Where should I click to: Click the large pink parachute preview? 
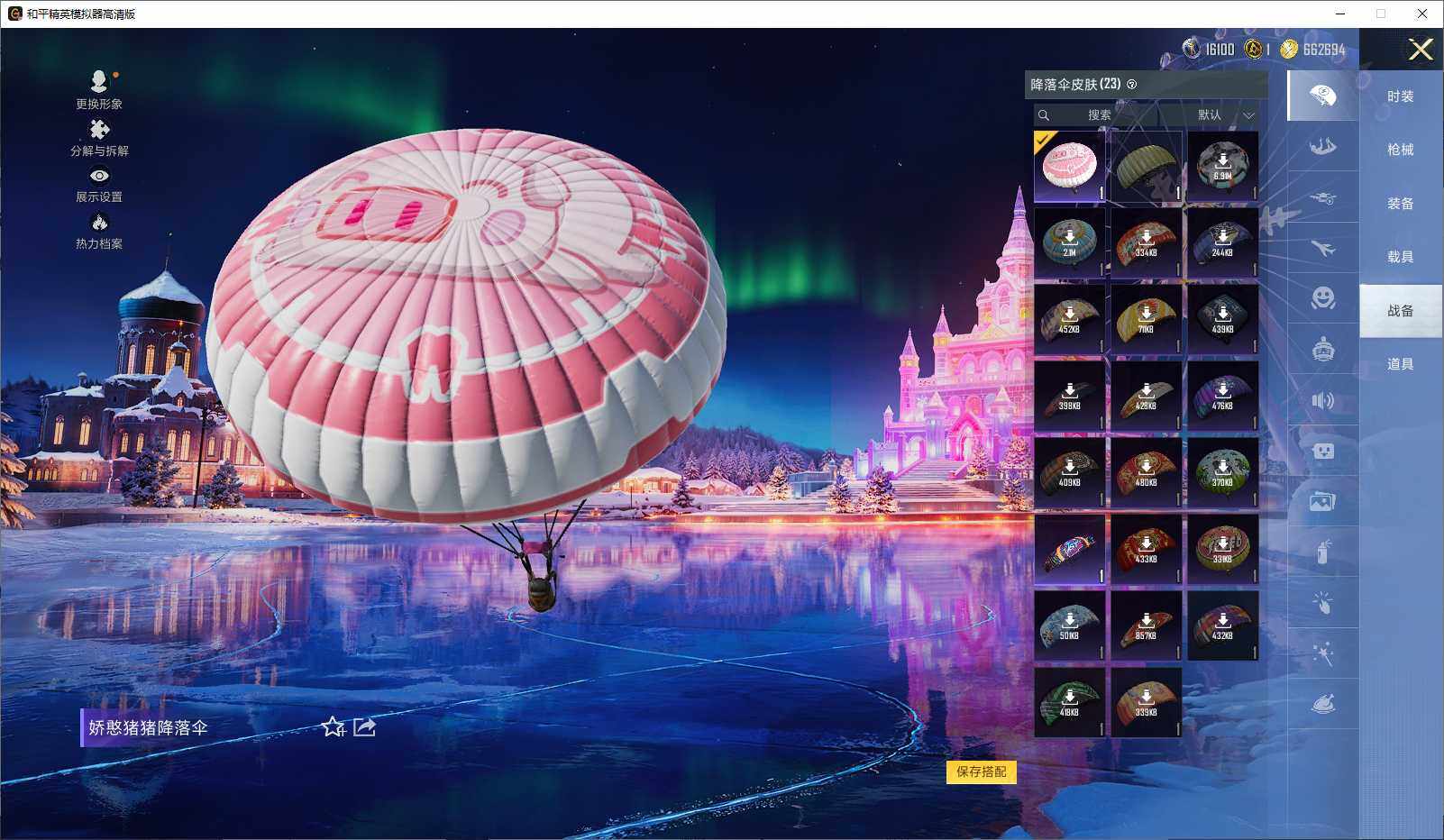click(466, 324)
